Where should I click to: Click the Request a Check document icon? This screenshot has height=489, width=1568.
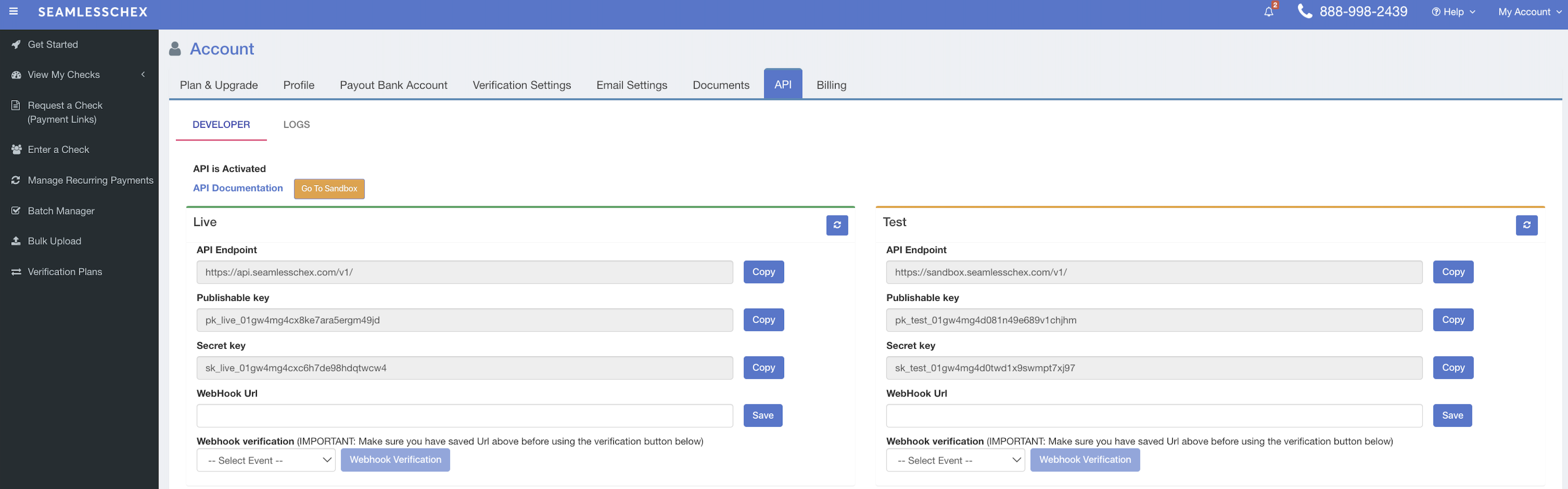tap(16, 105)
